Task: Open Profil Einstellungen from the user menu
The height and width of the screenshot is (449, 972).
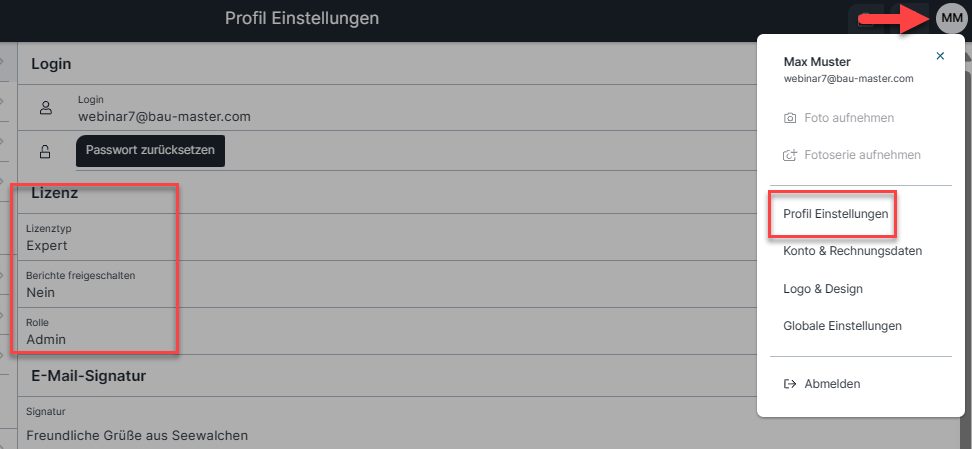Action: 836,214
